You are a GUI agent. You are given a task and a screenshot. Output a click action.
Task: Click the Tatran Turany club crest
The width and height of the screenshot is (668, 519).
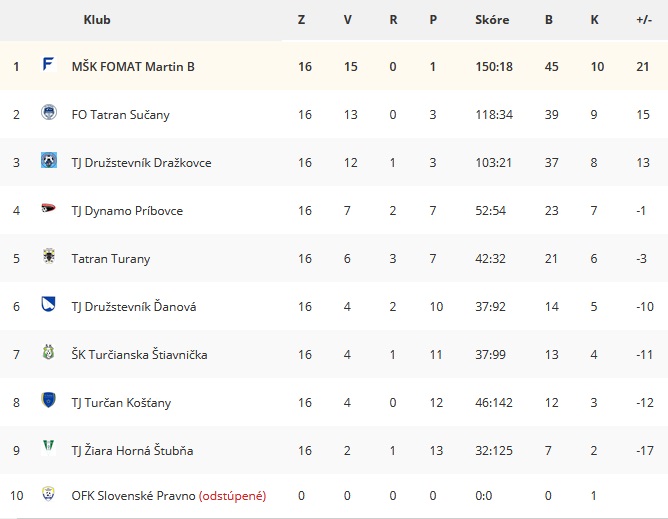(x=49, y=256)
